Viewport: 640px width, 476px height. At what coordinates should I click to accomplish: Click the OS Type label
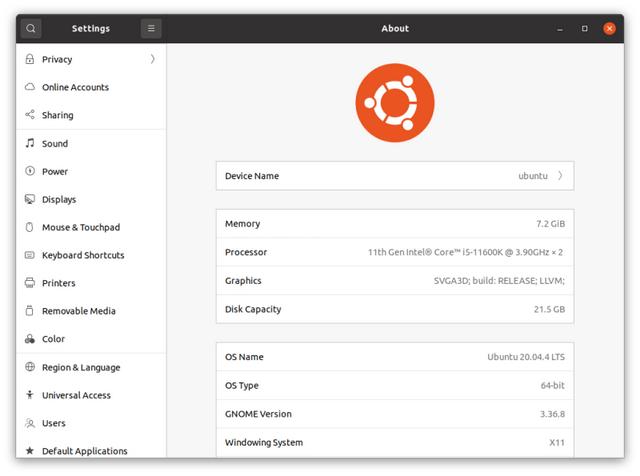click(242, 385)
